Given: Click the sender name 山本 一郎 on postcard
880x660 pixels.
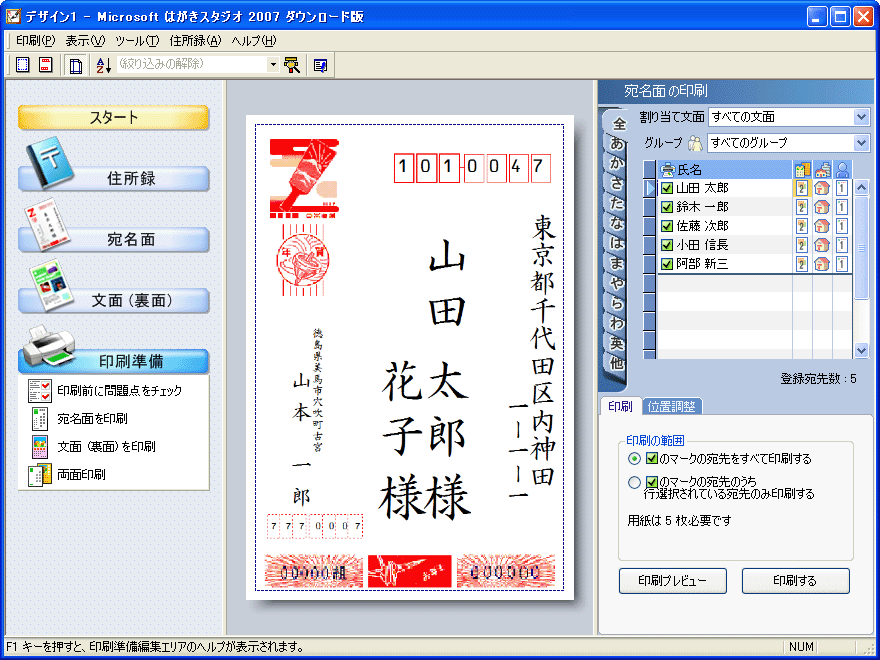Looking at the screenshot, I should (301, 441).
